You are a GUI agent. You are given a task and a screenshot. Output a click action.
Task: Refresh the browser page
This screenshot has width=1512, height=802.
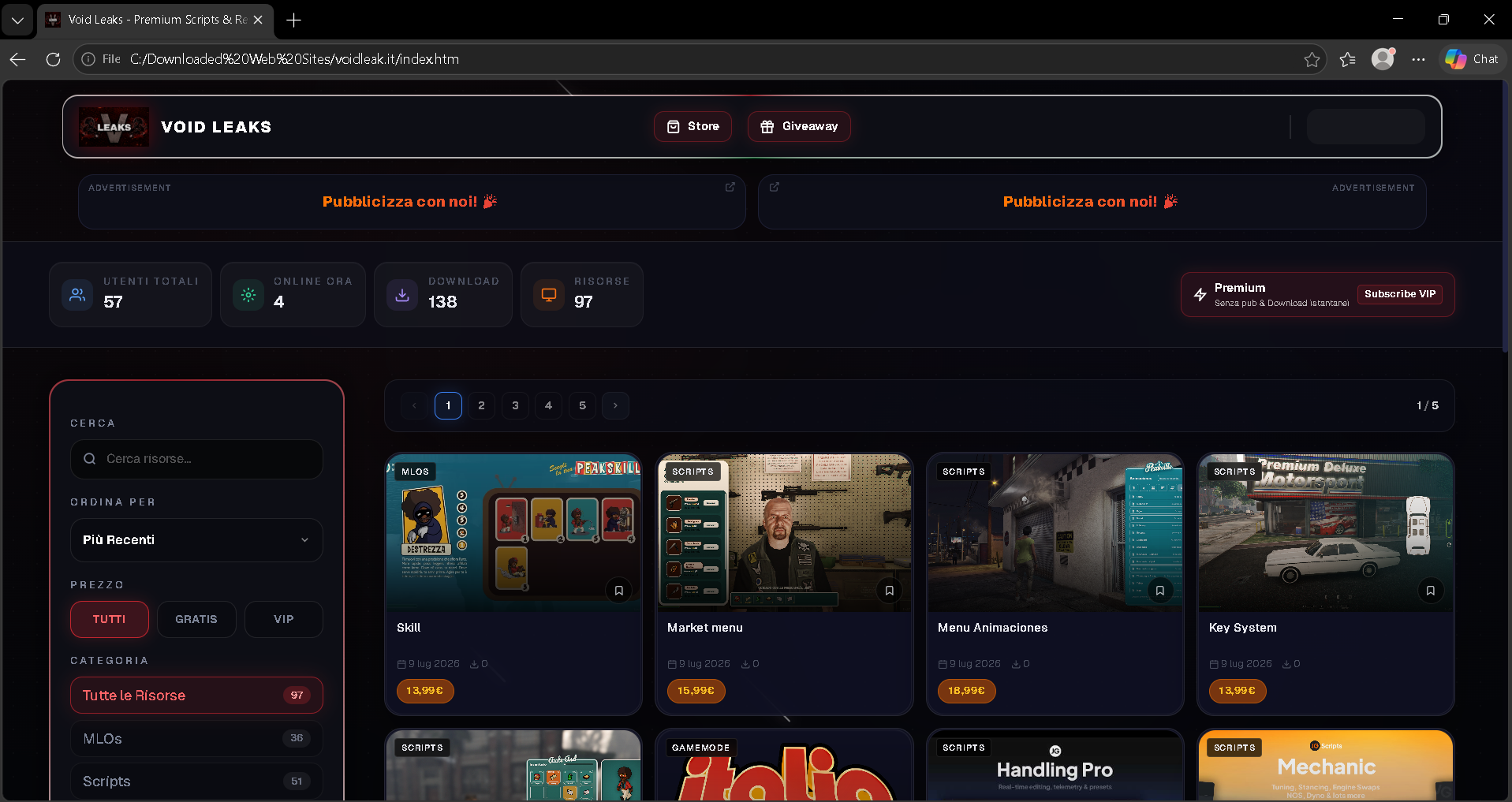tap(53, 59)
